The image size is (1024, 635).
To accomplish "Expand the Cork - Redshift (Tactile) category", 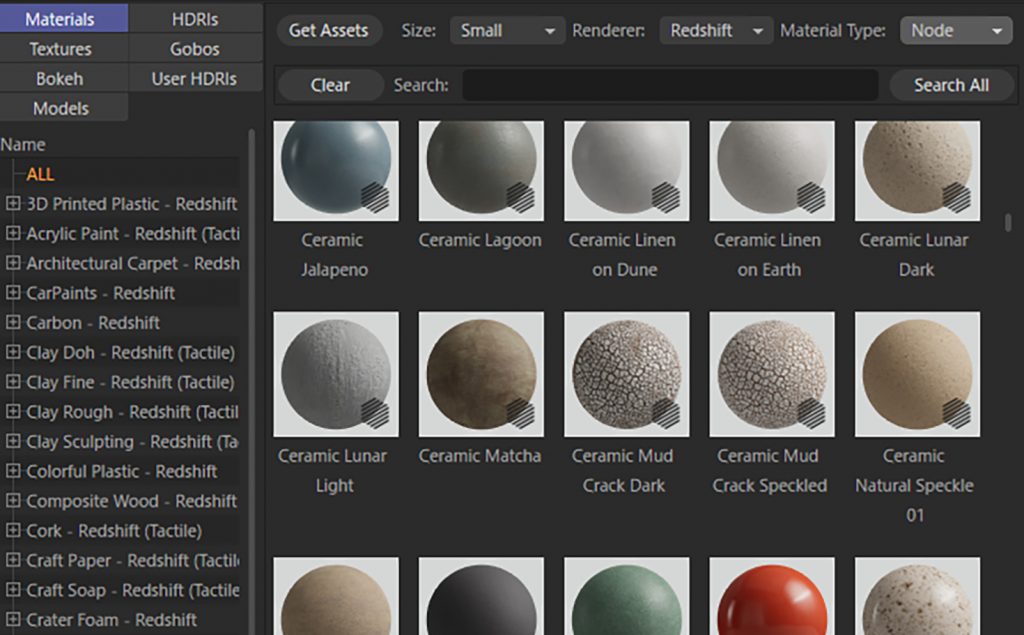I will [13, 531].
